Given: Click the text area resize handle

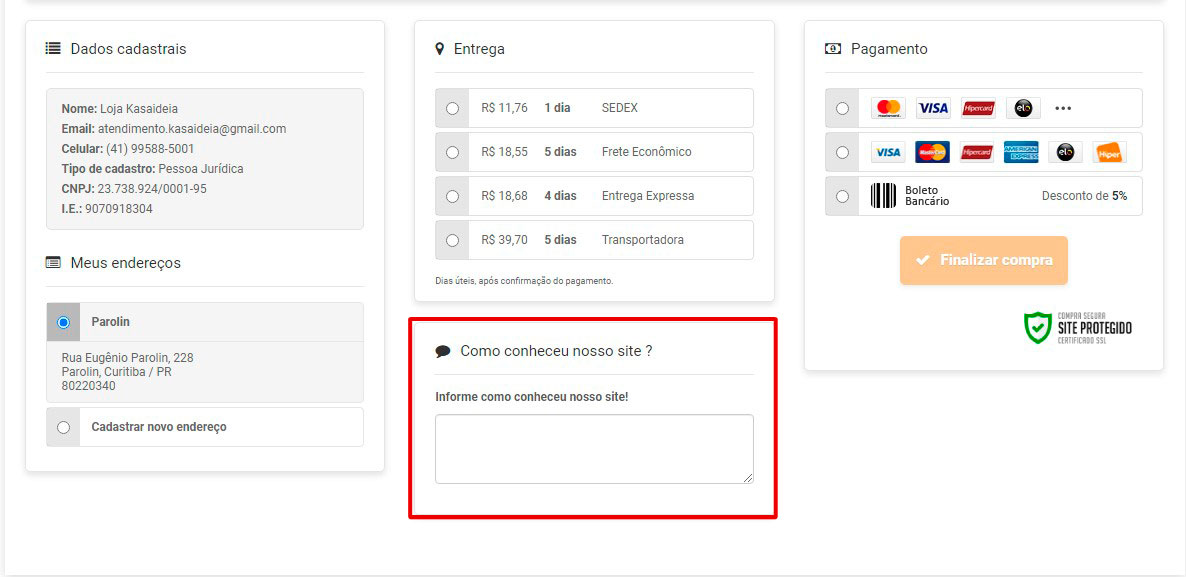Looking at the screenshot, I should pyautogui.click(x=747, y=478).
